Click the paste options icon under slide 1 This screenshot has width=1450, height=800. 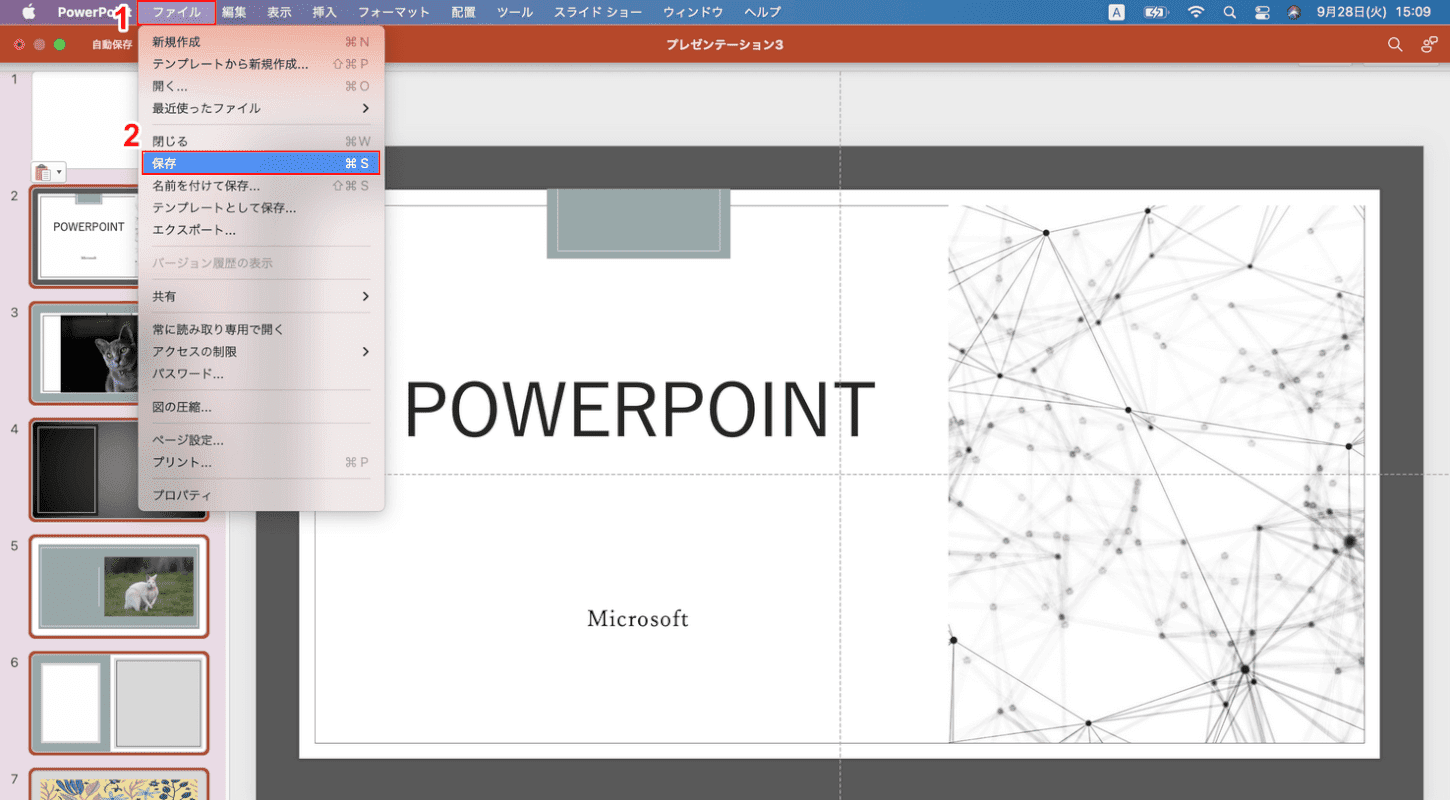49,172
